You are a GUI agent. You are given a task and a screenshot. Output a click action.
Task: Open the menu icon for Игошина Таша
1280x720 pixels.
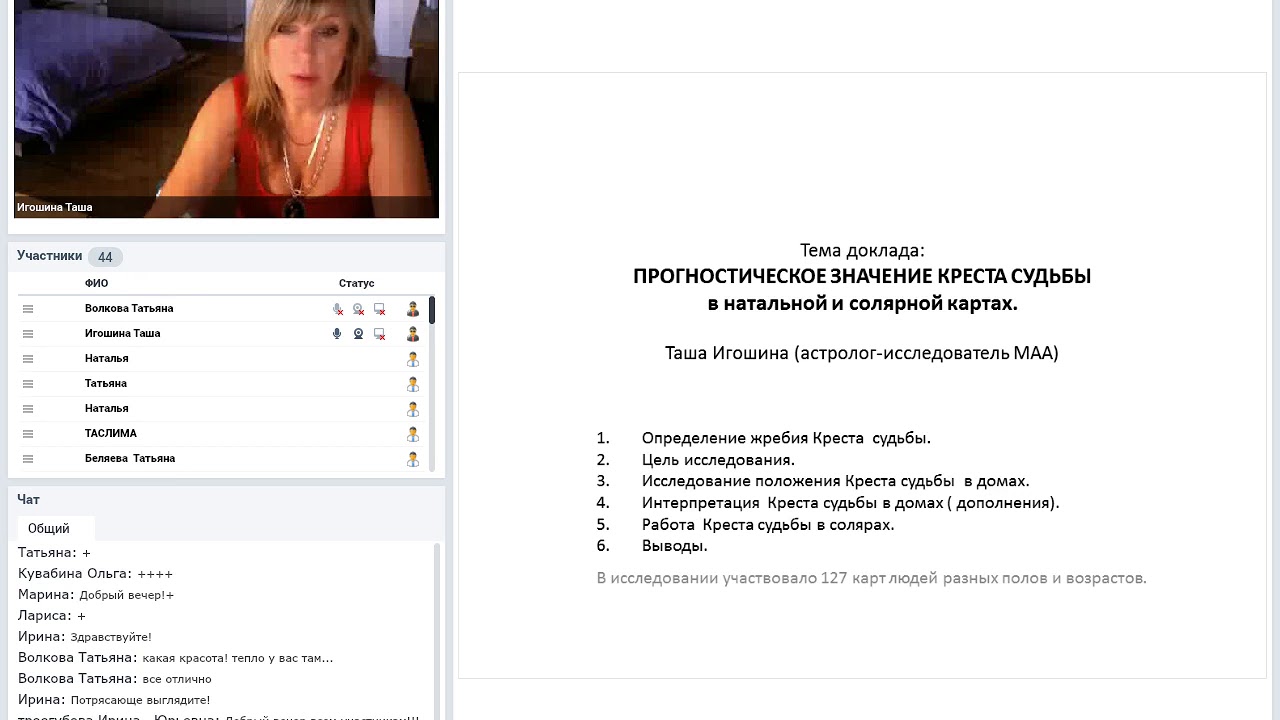[x=28, y=334]
